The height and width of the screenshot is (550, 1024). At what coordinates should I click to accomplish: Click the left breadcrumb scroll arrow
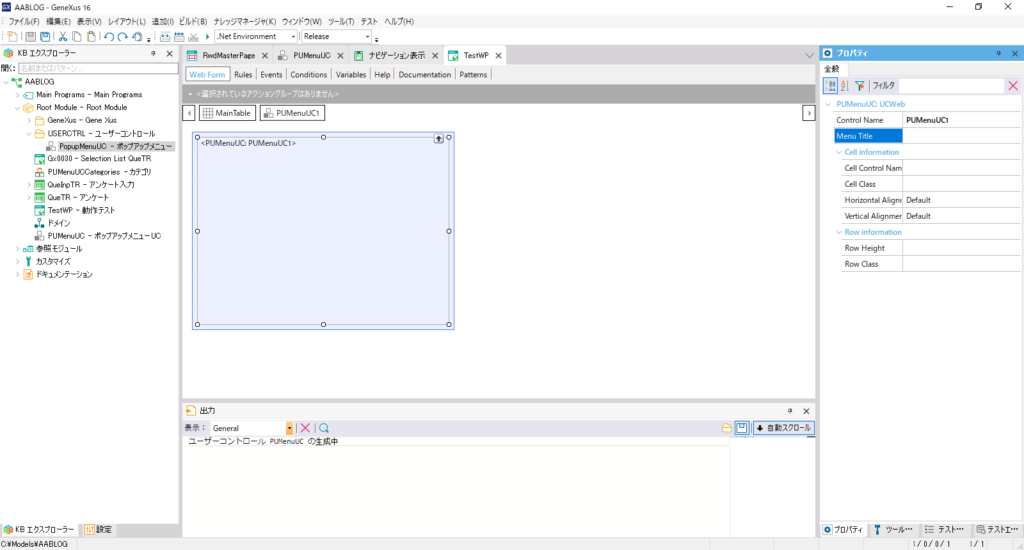(189, 113)
